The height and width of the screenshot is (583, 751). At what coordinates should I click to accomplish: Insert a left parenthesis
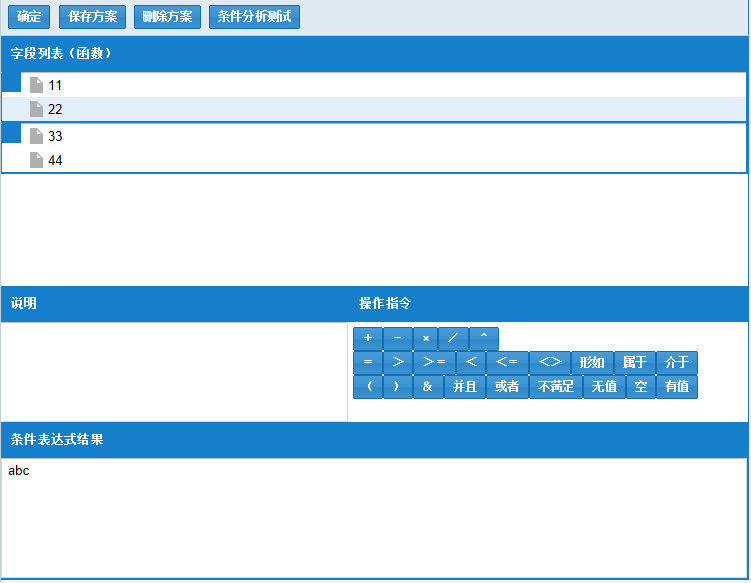click(x=368, y=387)
